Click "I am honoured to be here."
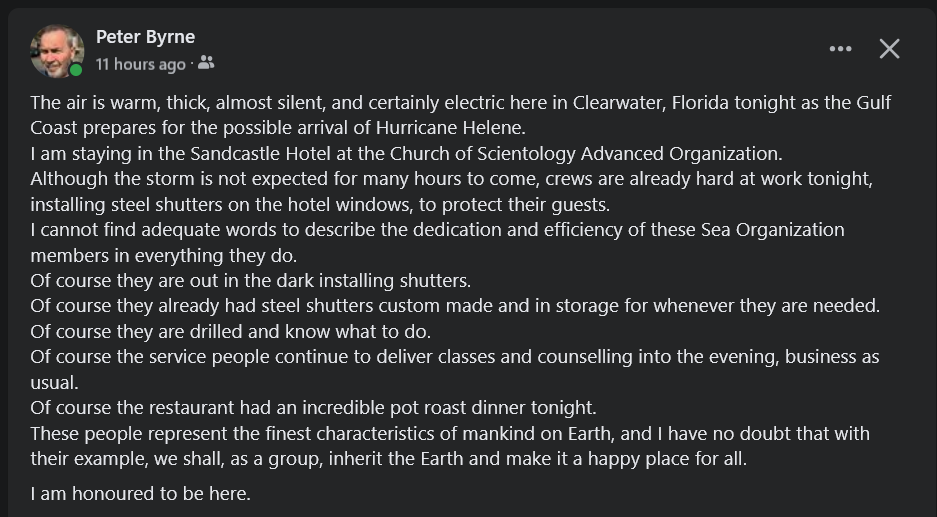The image size is (937, 517). pos(140,493)
